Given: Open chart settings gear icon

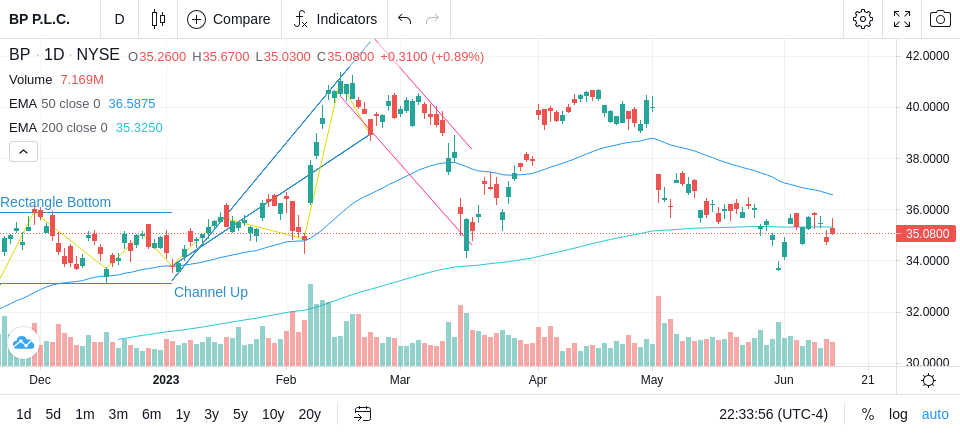Looking at the screenshot, I should (863, 19).
